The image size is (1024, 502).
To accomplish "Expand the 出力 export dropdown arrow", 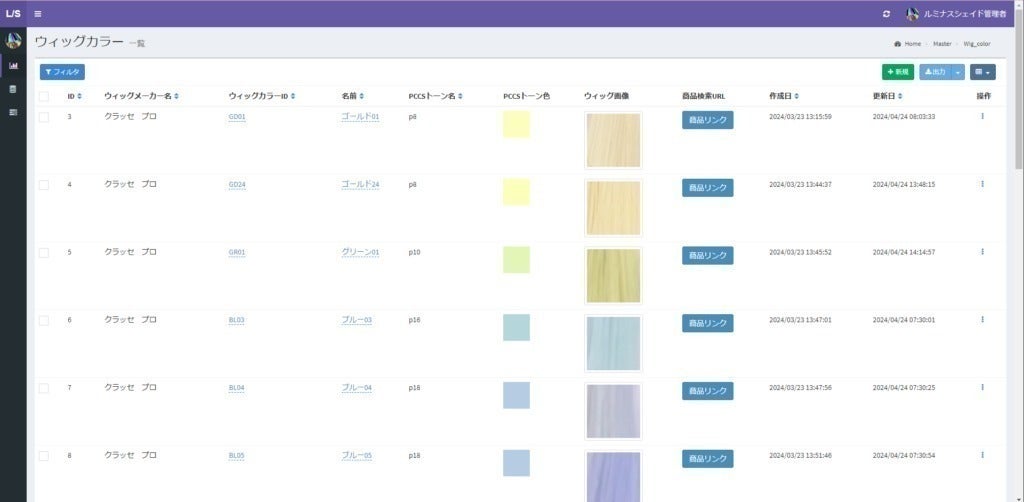I will (x=960, y=72).
